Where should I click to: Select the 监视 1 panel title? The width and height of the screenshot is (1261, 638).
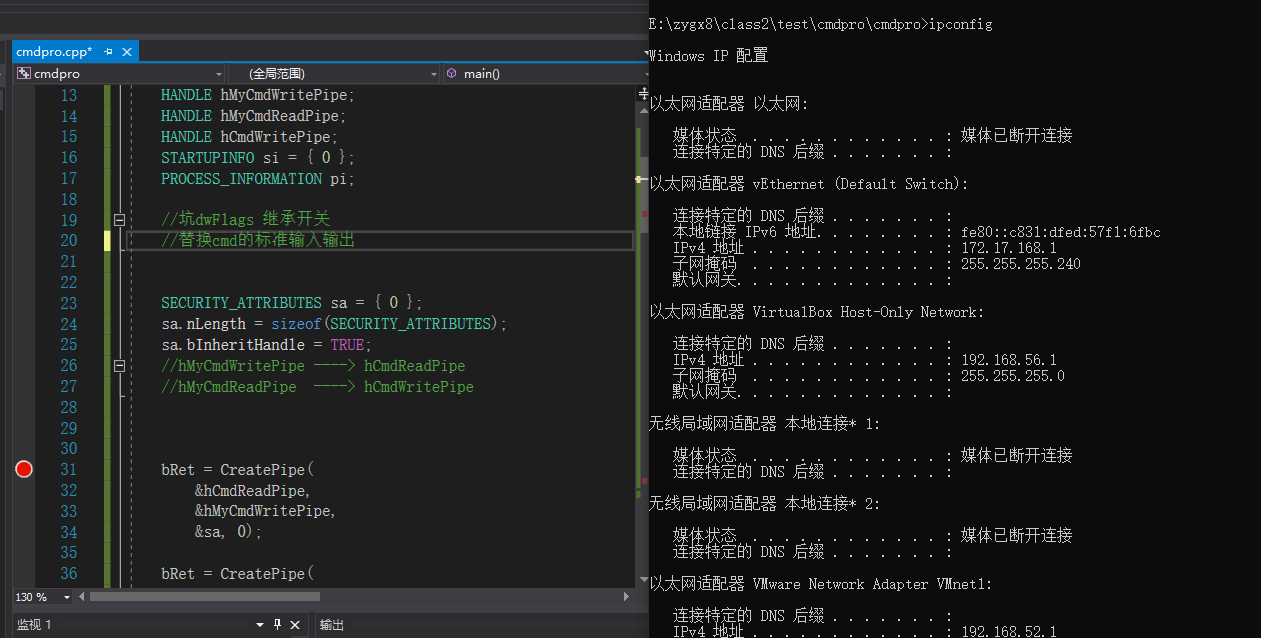point(34,625)
